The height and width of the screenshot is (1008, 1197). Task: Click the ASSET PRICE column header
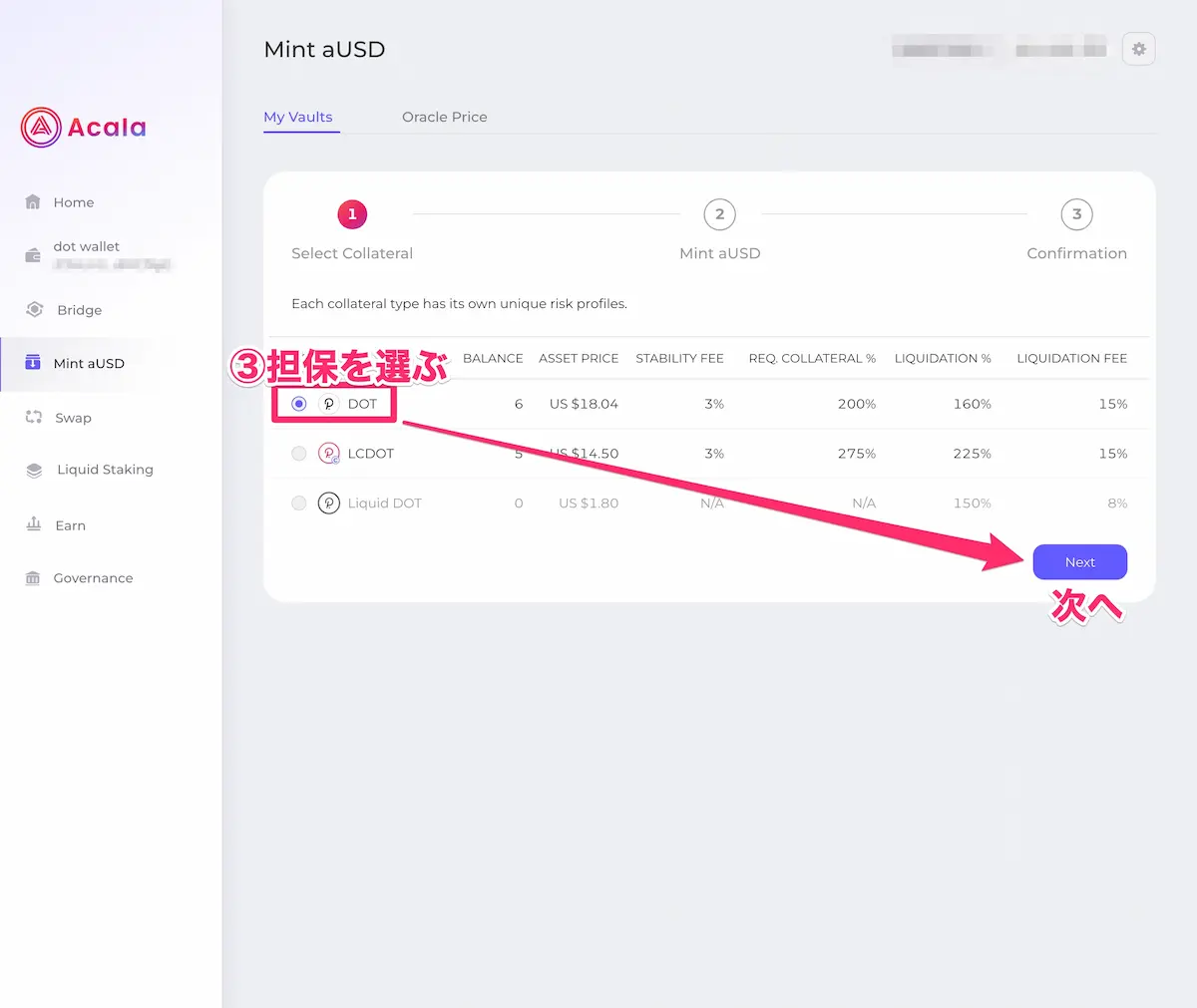pyautogui.click(x=579, y=358)
